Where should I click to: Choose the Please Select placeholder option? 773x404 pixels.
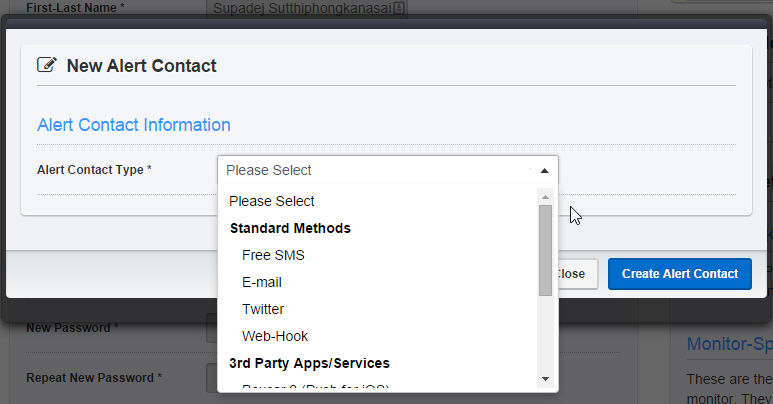[272, 201]
